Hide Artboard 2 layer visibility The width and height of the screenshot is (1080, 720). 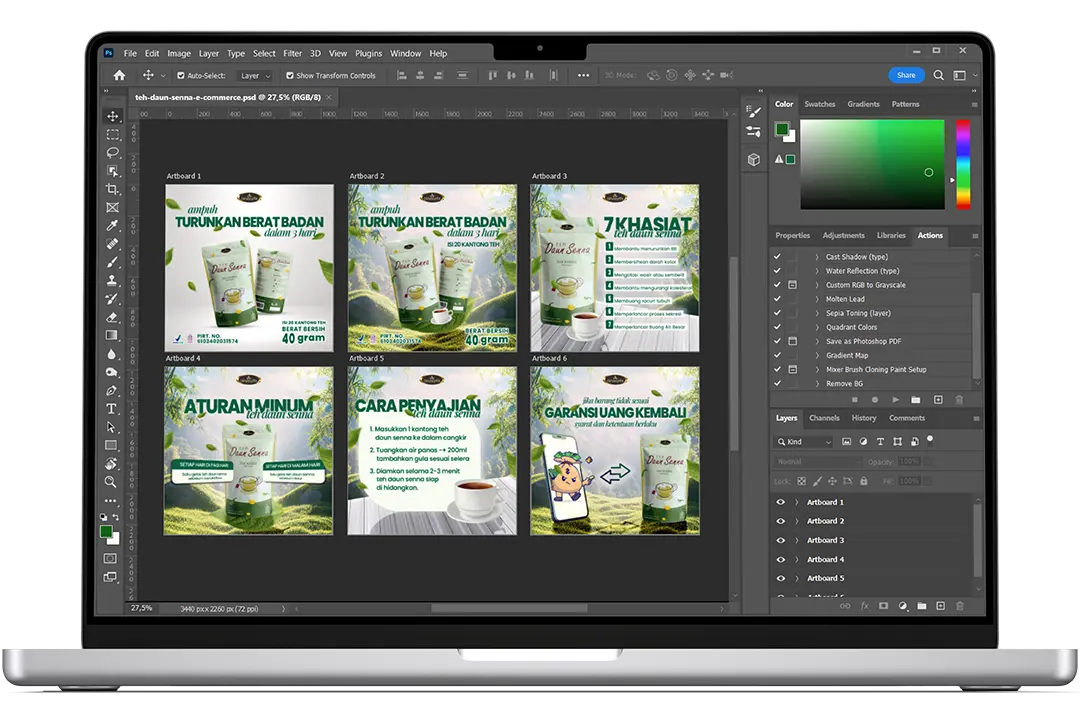point(780,521)
